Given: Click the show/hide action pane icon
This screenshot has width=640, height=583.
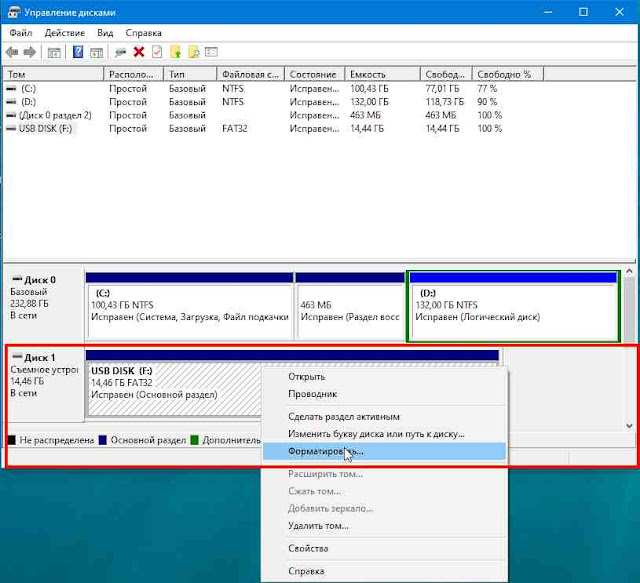Looking at the screenshot, I should click(96, 52).
